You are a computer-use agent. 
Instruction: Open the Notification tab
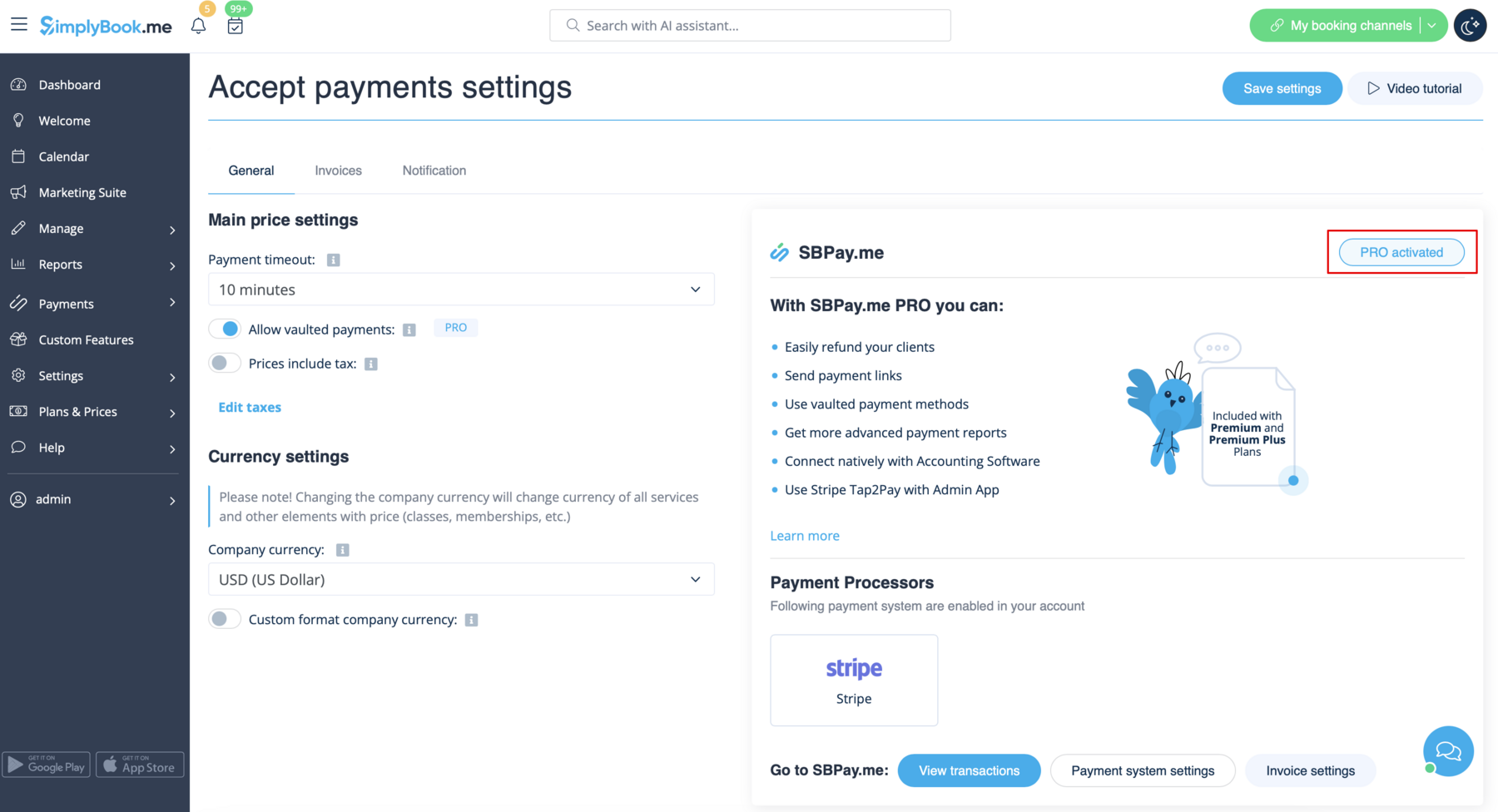coord(434,171)
